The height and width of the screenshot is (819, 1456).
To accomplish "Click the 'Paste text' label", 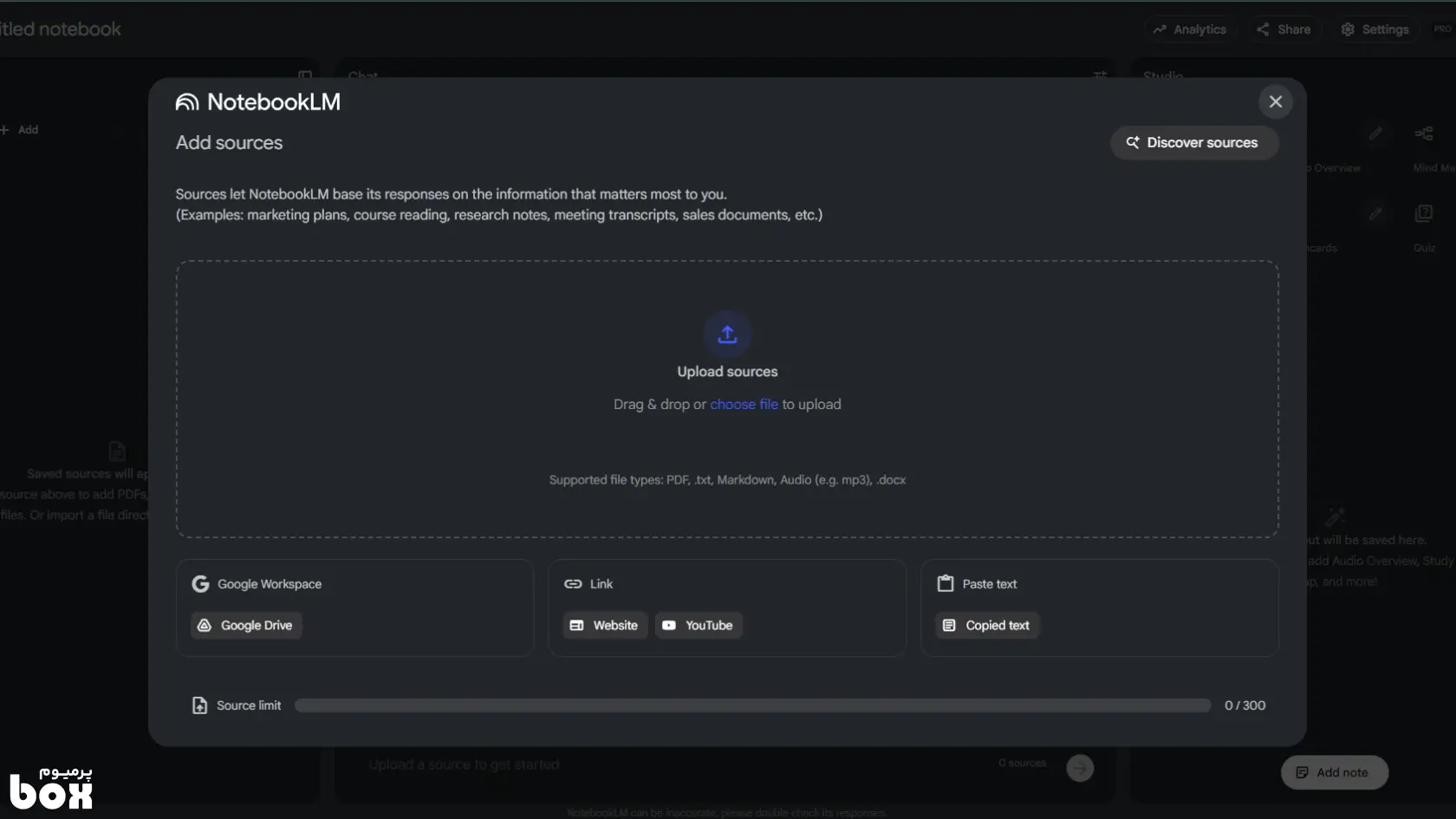I will tap(990, 584).
